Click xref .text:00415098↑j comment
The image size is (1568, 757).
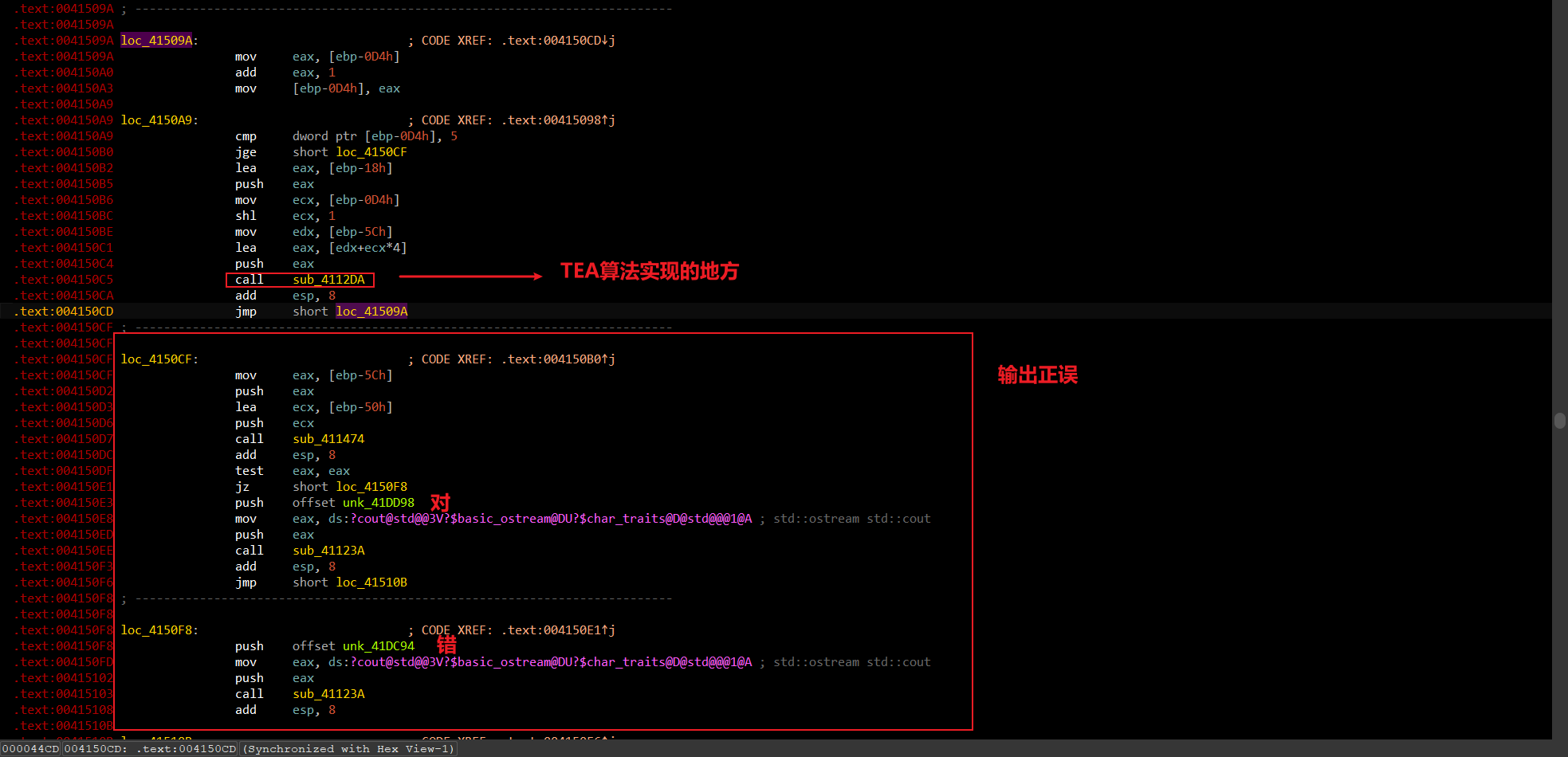pyautogui.click(x=558, y=120)
